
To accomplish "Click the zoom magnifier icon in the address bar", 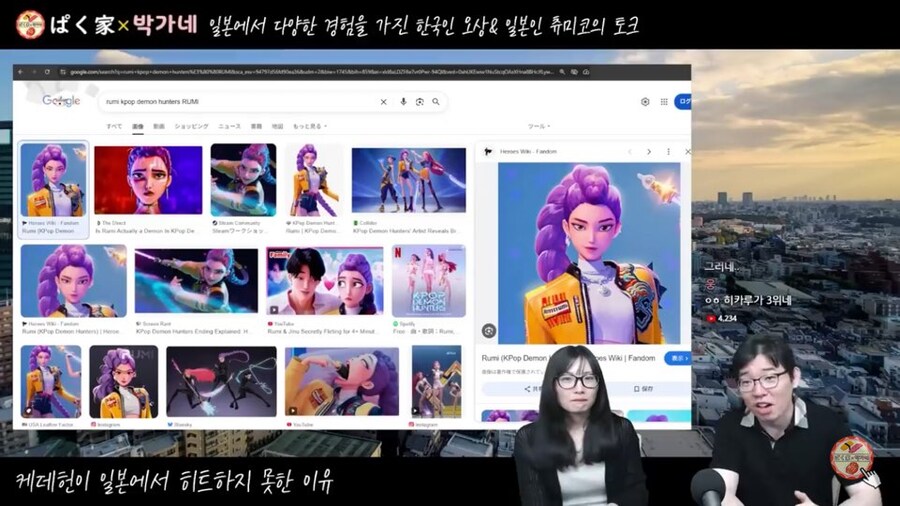I will (x=562, y=72).
